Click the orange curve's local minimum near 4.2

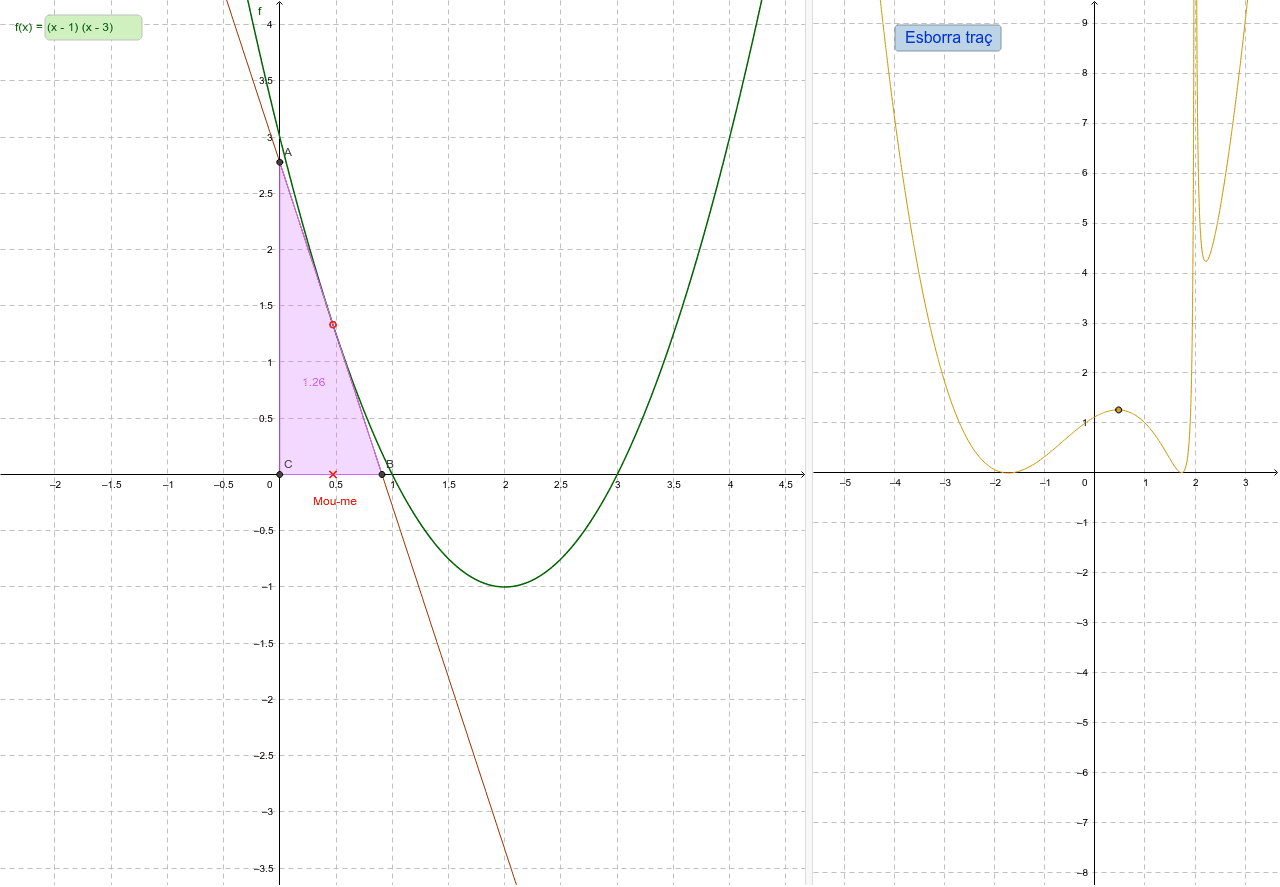pos(1207,261)
